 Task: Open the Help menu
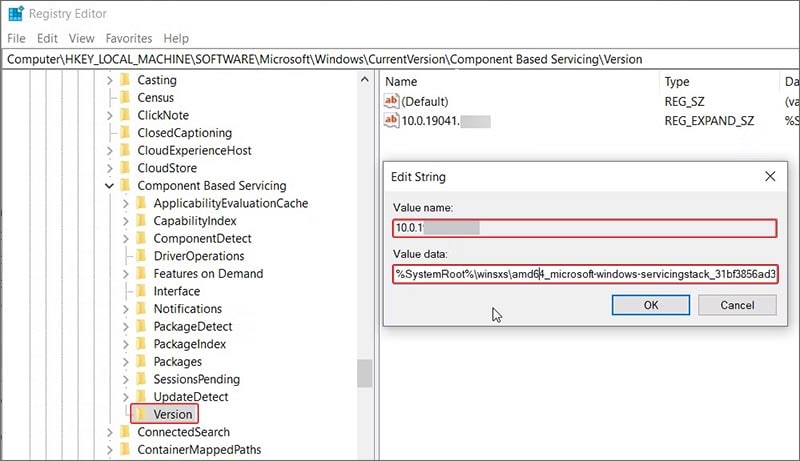(x=176, y=38)
